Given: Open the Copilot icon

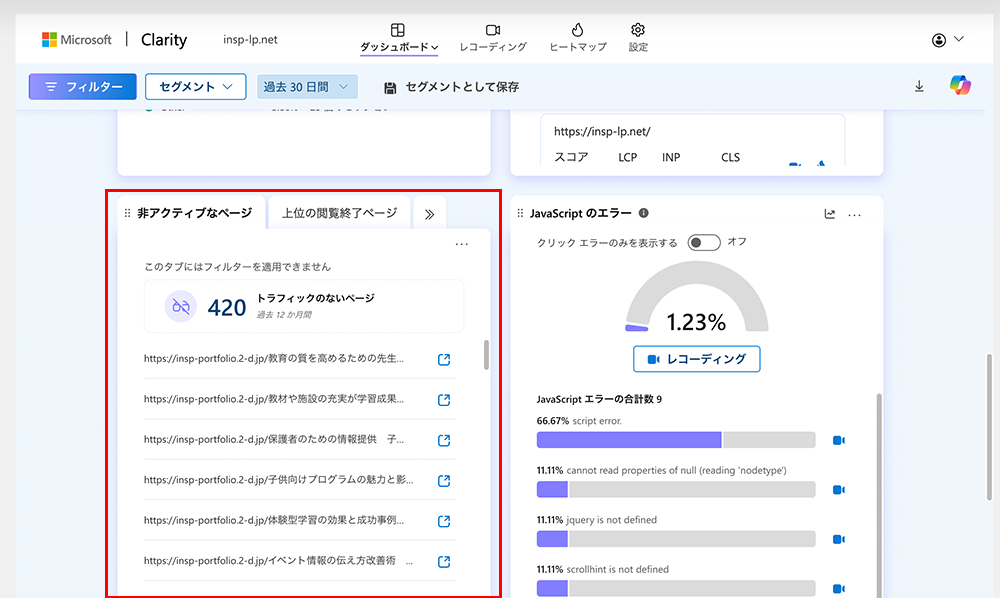Looking at the screenshot, I should 960,85.
